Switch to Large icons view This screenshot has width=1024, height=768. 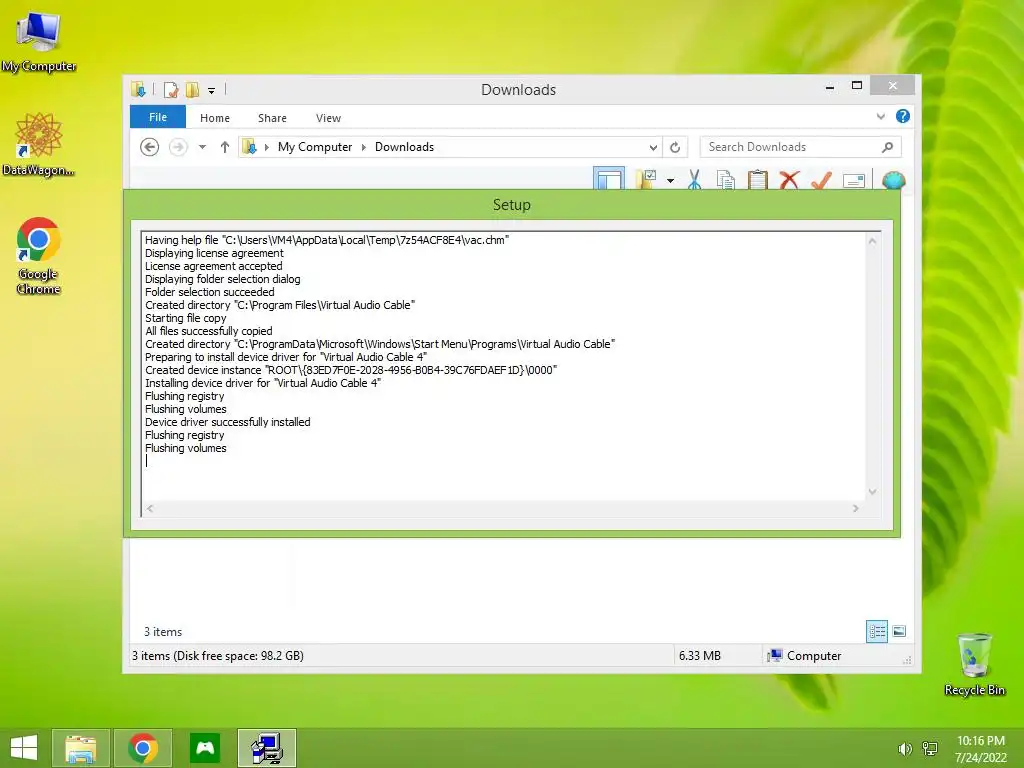pos(899,631)
